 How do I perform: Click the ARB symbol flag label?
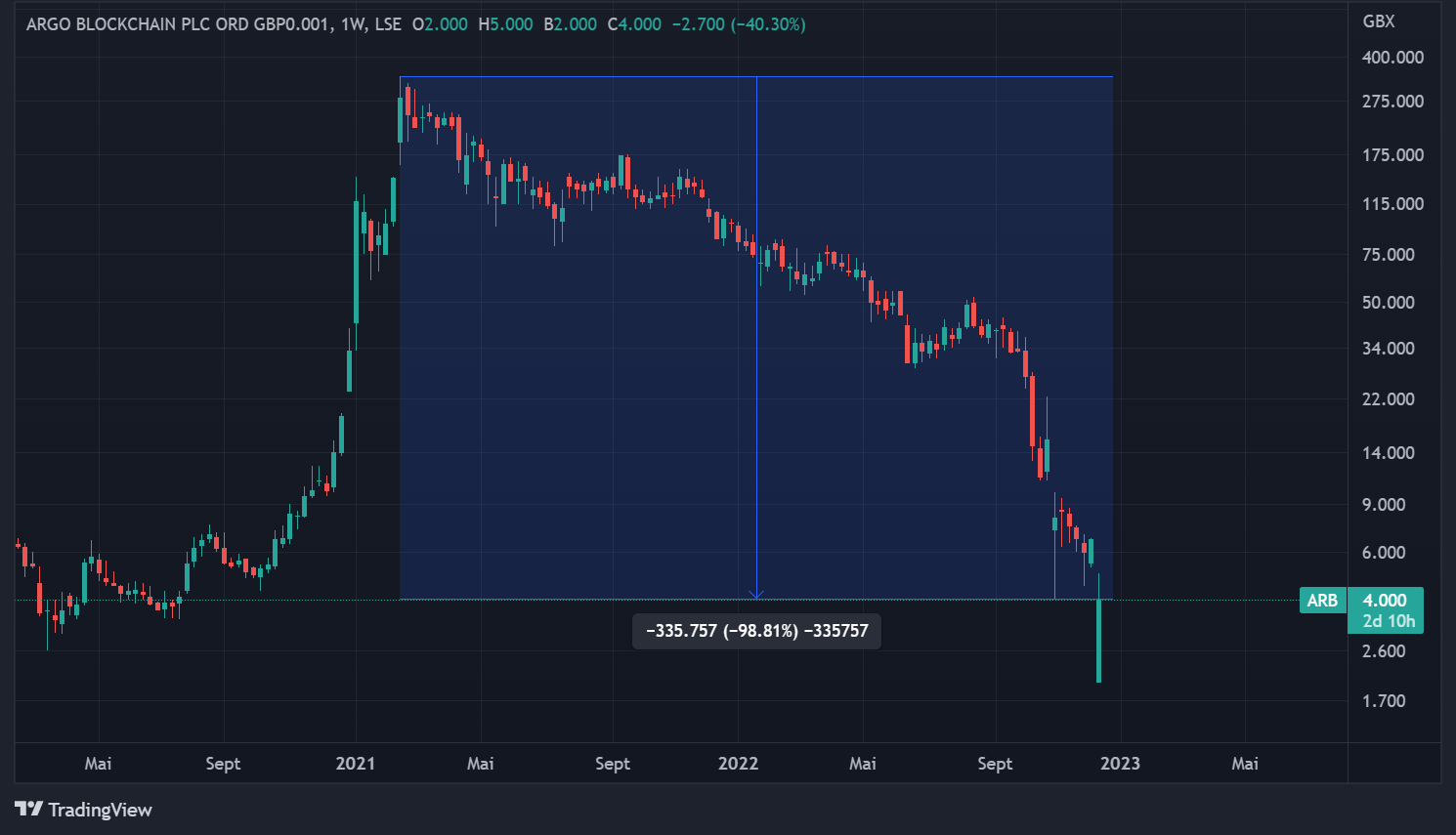pos(1322,601)
